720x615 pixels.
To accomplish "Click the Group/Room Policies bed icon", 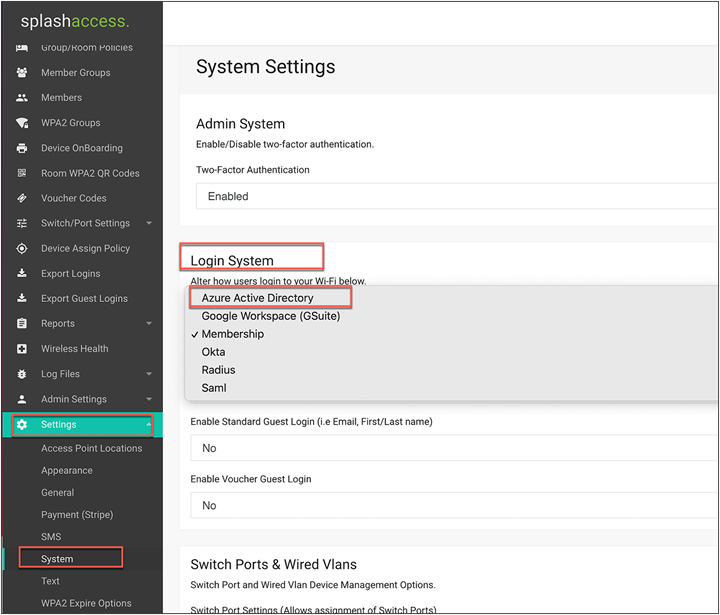I will pyautogui.click(x=22, y=48).
